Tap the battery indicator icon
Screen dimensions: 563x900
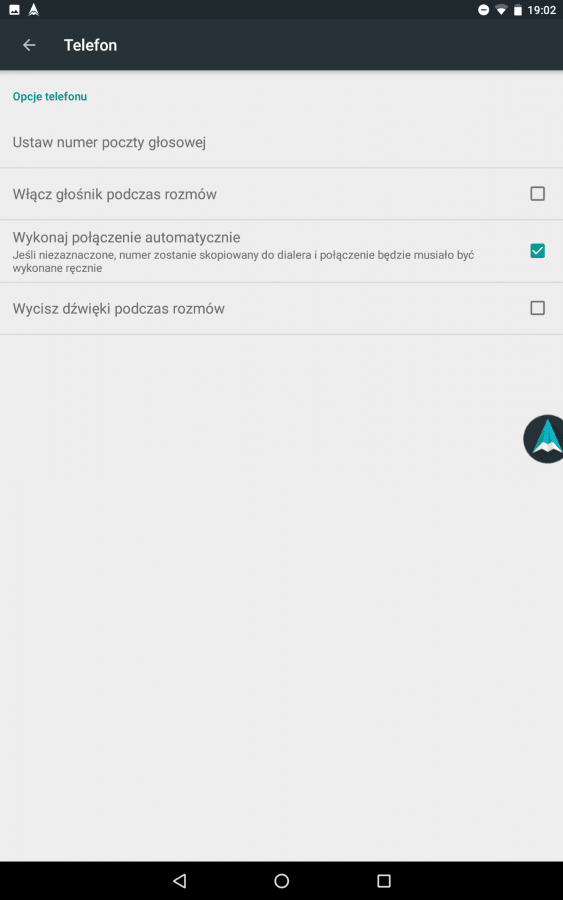[518, 10]
